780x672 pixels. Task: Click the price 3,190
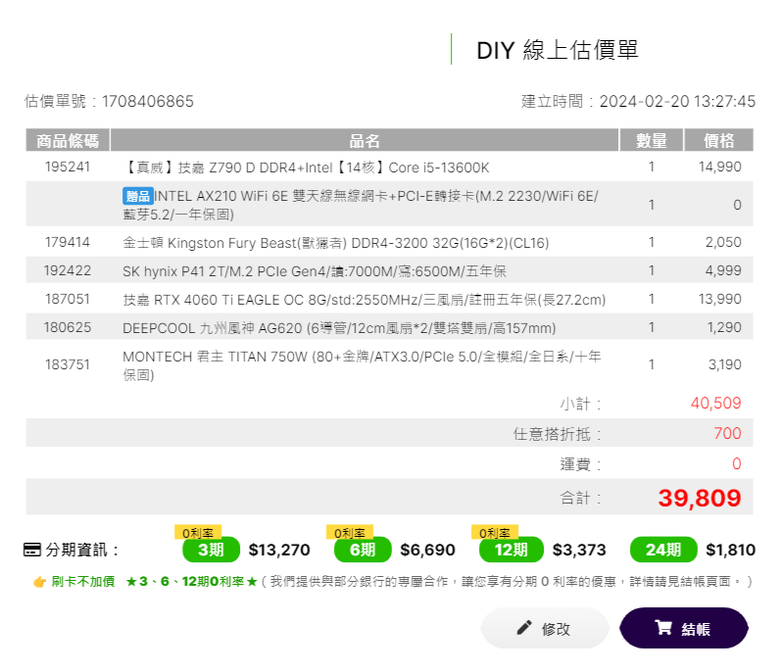725,365
